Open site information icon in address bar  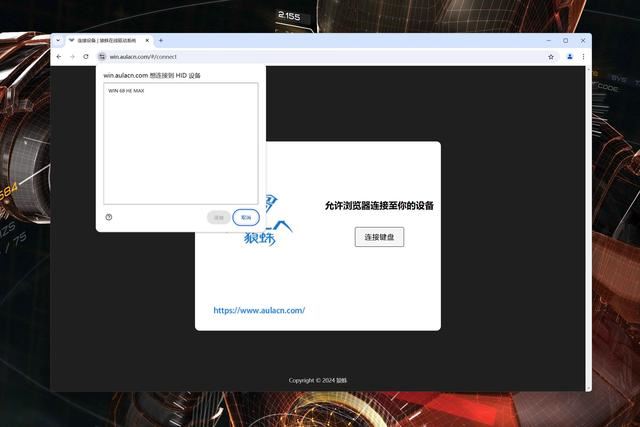(x=102, y=57)
